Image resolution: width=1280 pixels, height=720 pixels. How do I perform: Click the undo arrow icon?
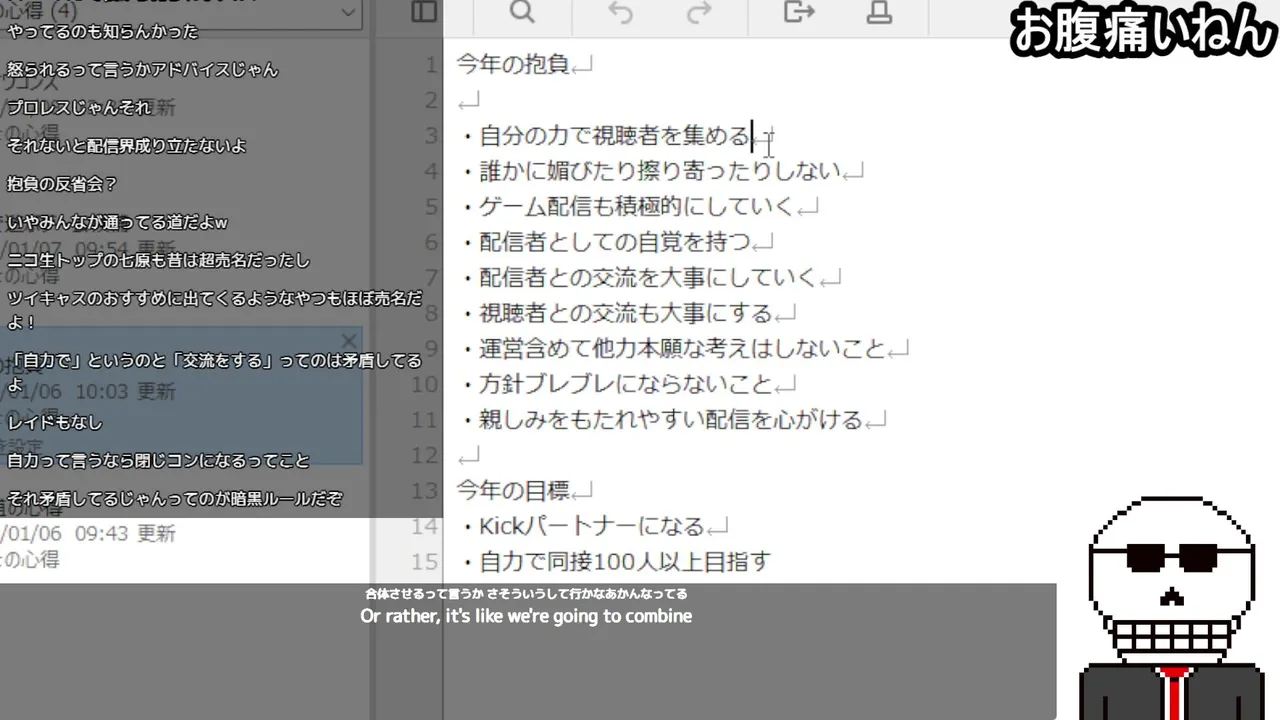coord(620,12)
